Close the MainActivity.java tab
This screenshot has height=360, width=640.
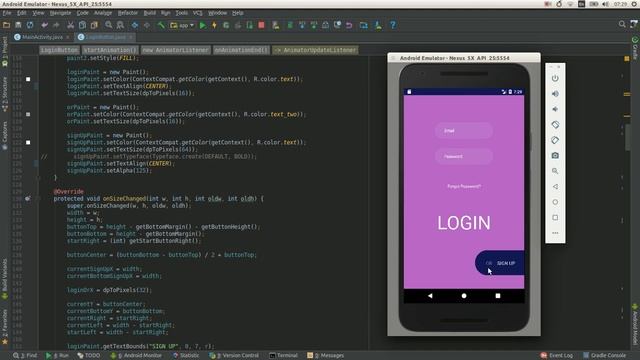tap(68, 37)
